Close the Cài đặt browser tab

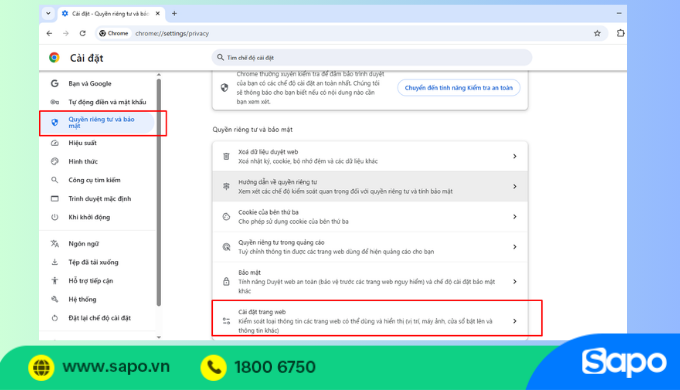(158, 13)
